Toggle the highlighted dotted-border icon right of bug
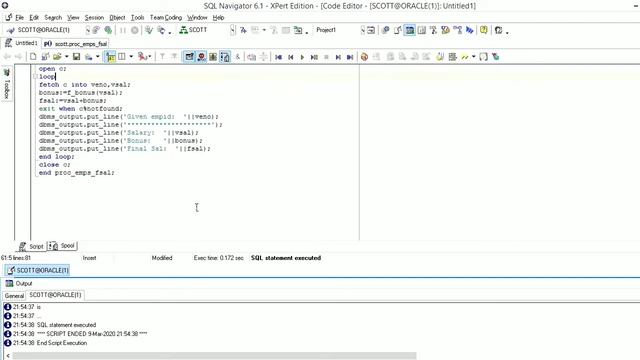Image resolution: width=640 pixels, height=360 pixels. 225,57
